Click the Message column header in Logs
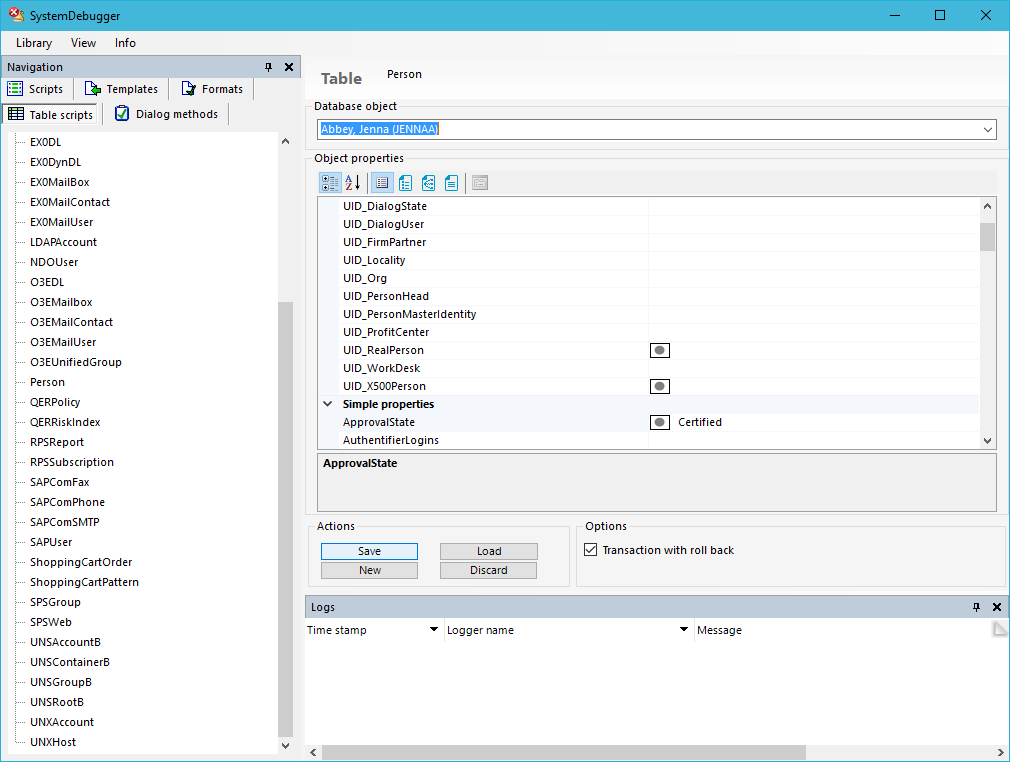Image resolution: width=1010 pixels, height=762 pixels. [719, 630]
